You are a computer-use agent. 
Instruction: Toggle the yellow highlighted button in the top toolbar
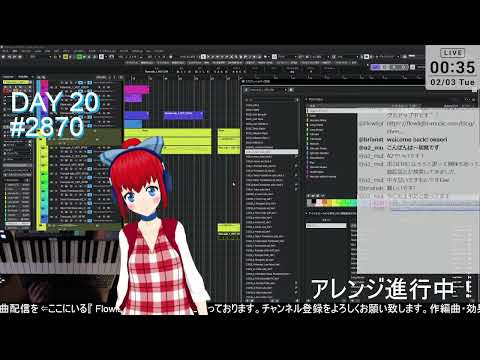(x=66, y=57)
